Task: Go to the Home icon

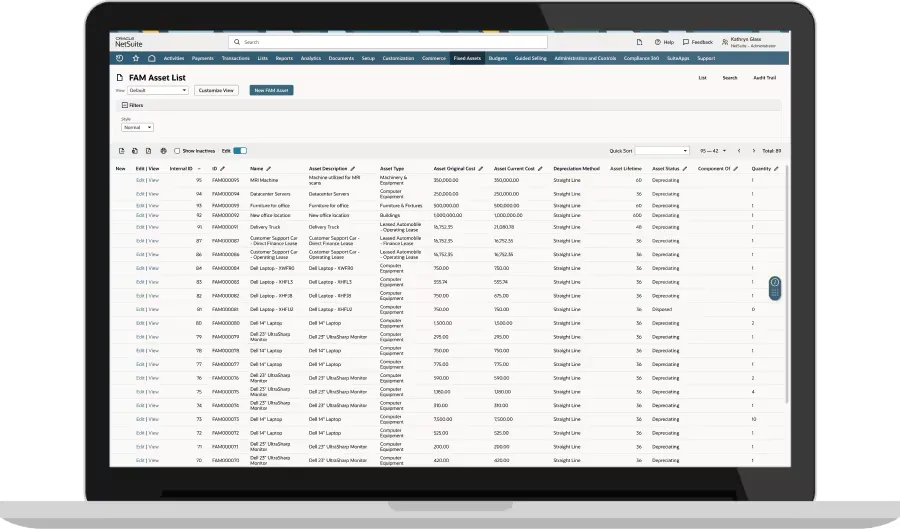Action: (152, 58)
